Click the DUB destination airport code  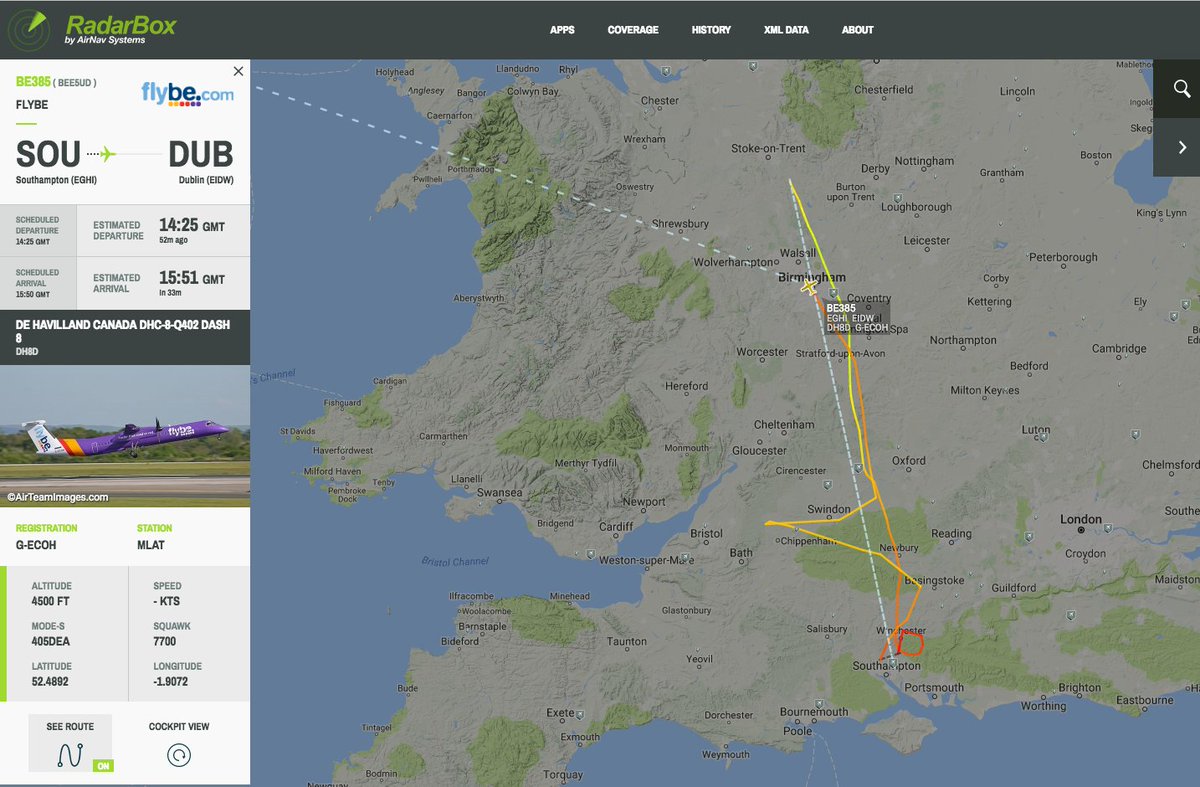point(201,154)
